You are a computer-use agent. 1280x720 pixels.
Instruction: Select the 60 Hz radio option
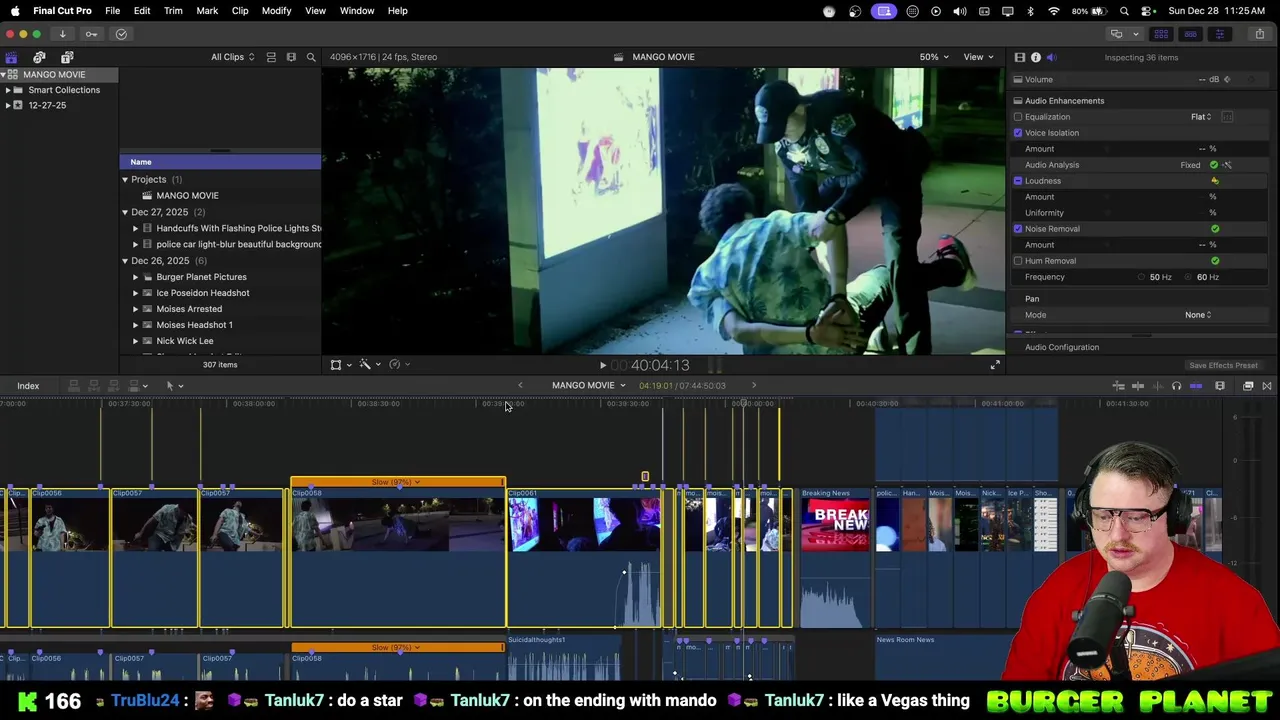1189,277
